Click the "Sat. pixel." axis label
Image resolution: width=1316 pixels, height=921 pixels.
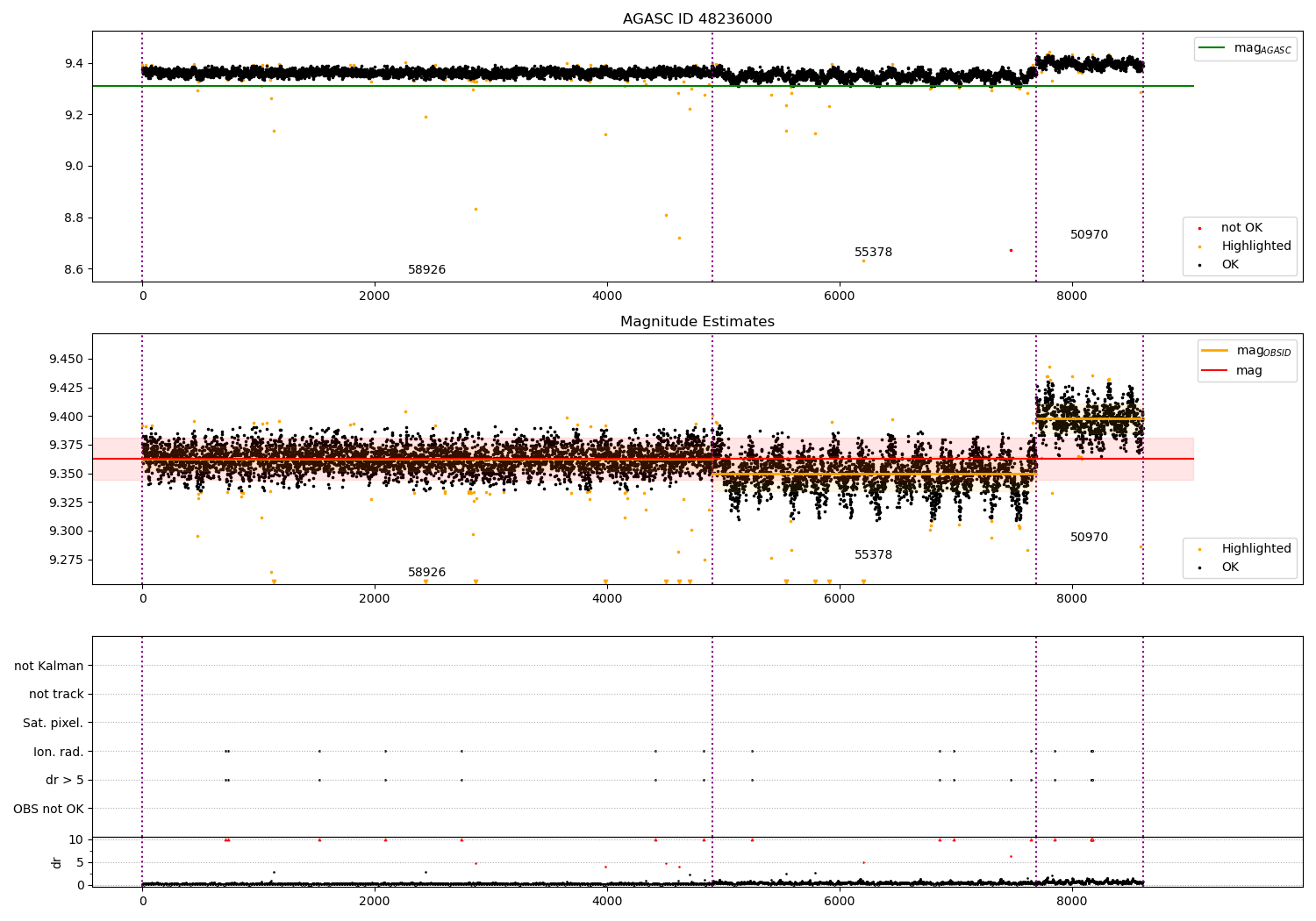54,724
